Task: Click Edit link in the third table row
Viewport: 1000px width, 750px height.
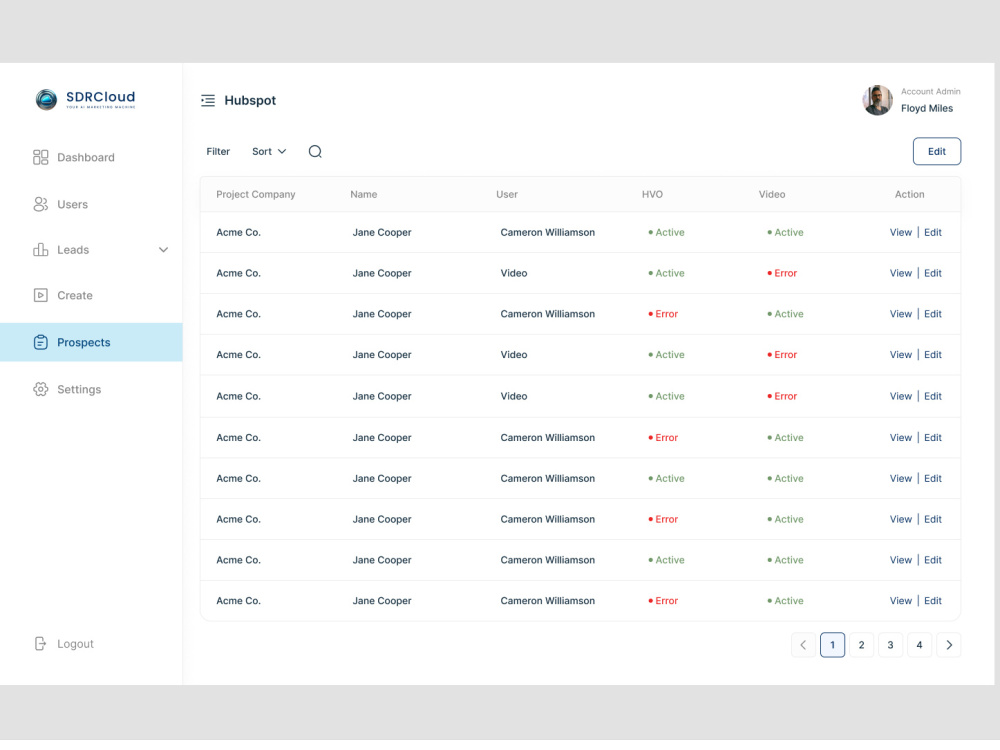Action: 933,314
